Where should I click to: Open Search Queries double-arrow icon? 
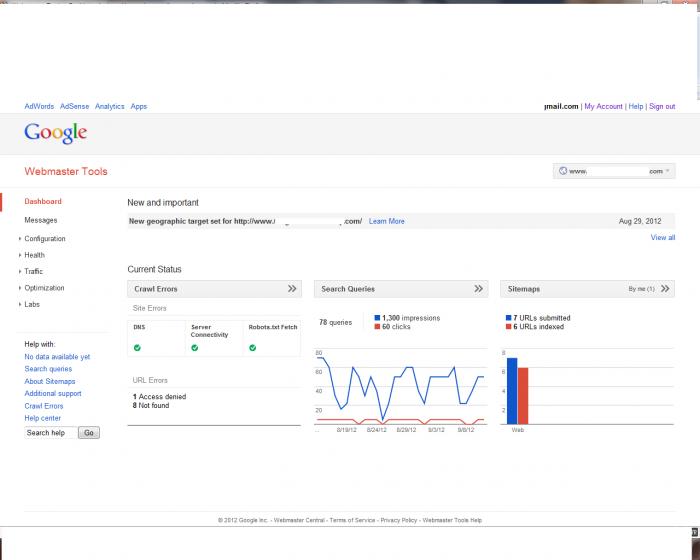[479, 289]
